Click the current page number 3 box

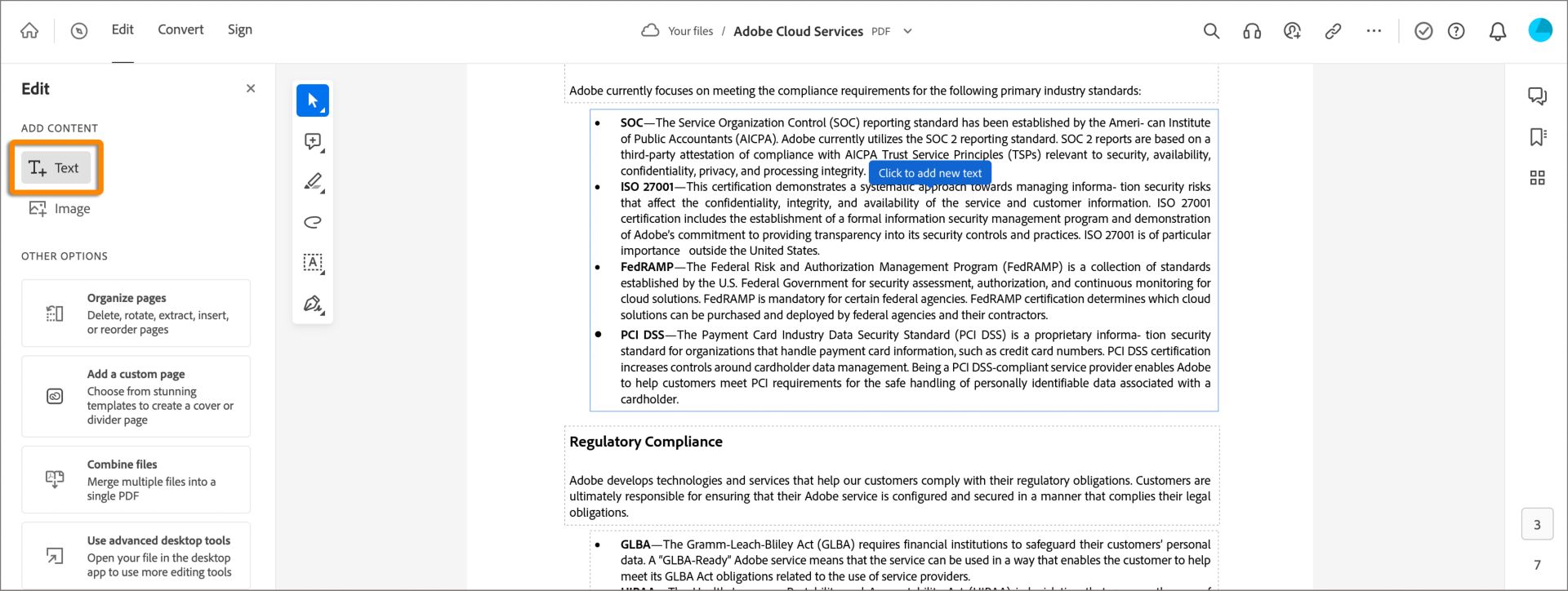coord(1537,524)
